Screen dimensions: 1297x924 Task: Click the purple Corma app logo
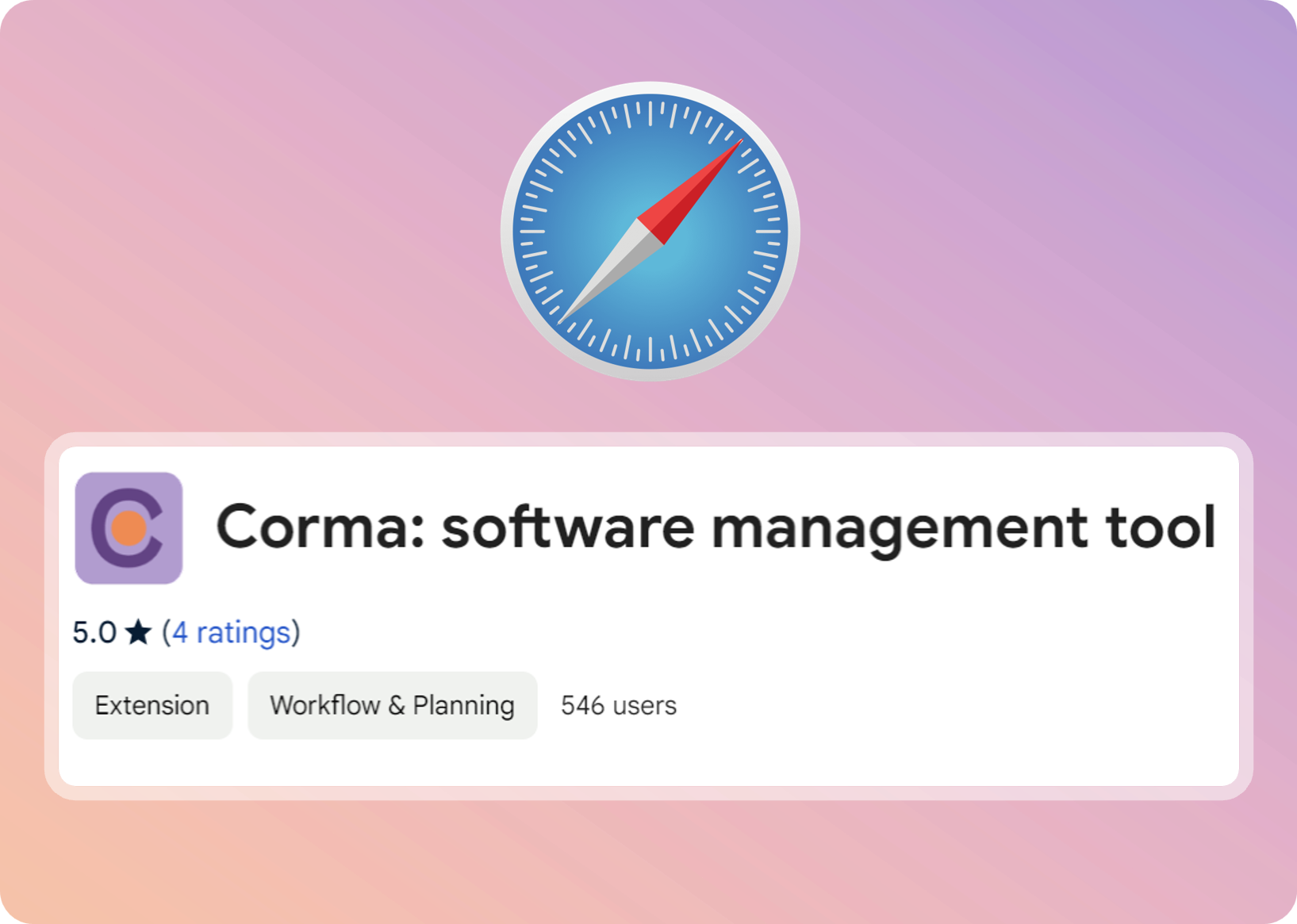(x=129, y=527)
